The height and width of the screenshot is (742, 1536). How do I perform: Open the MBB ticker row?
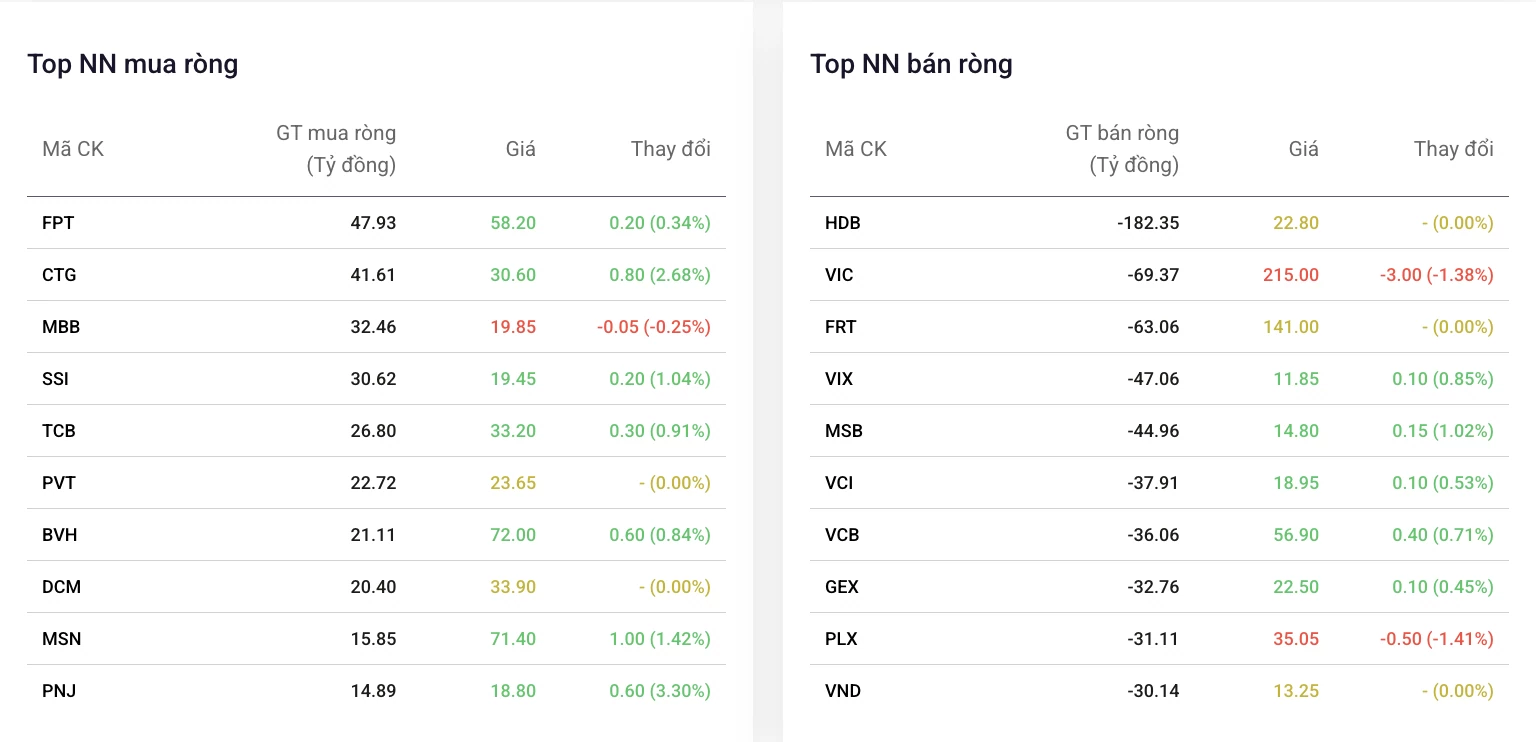point(61,327)
